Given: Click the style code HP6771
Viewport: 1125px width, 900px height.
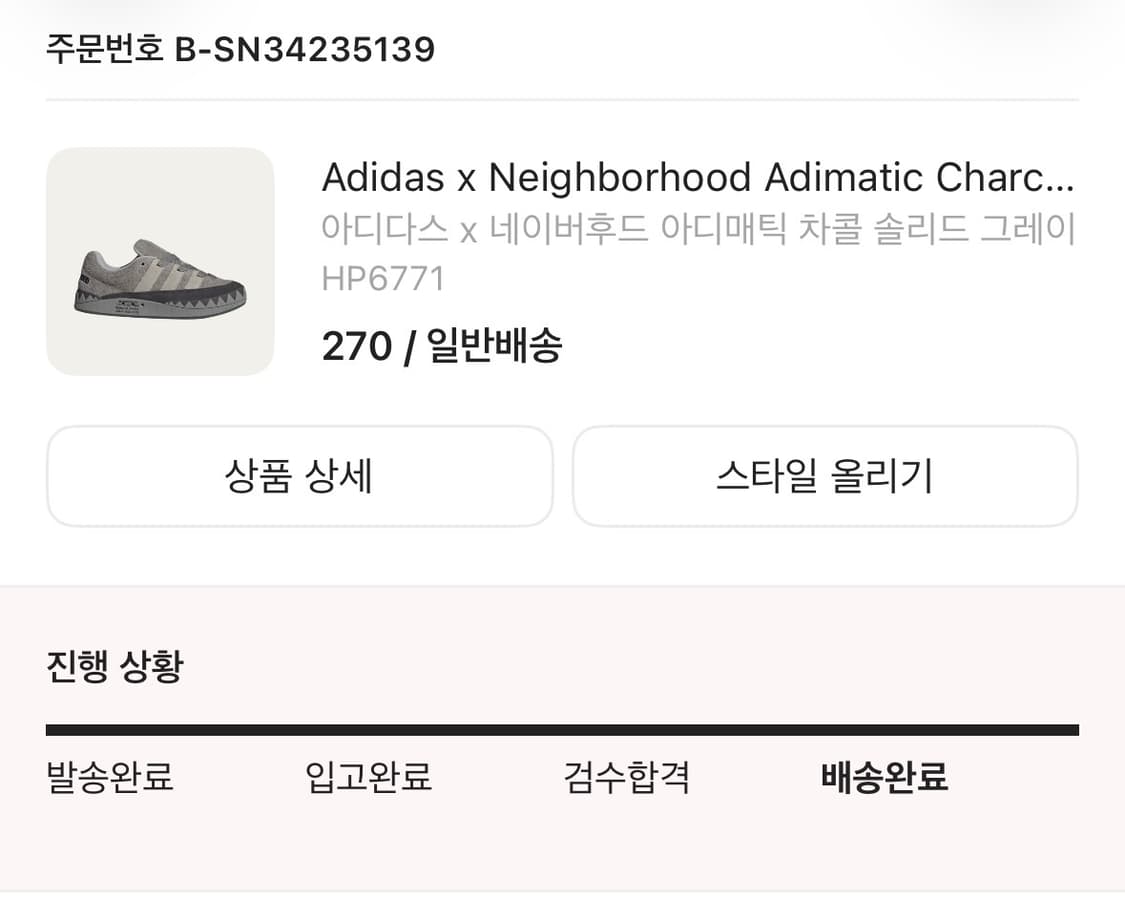Looking at the screenshot, I should point(383,278).
